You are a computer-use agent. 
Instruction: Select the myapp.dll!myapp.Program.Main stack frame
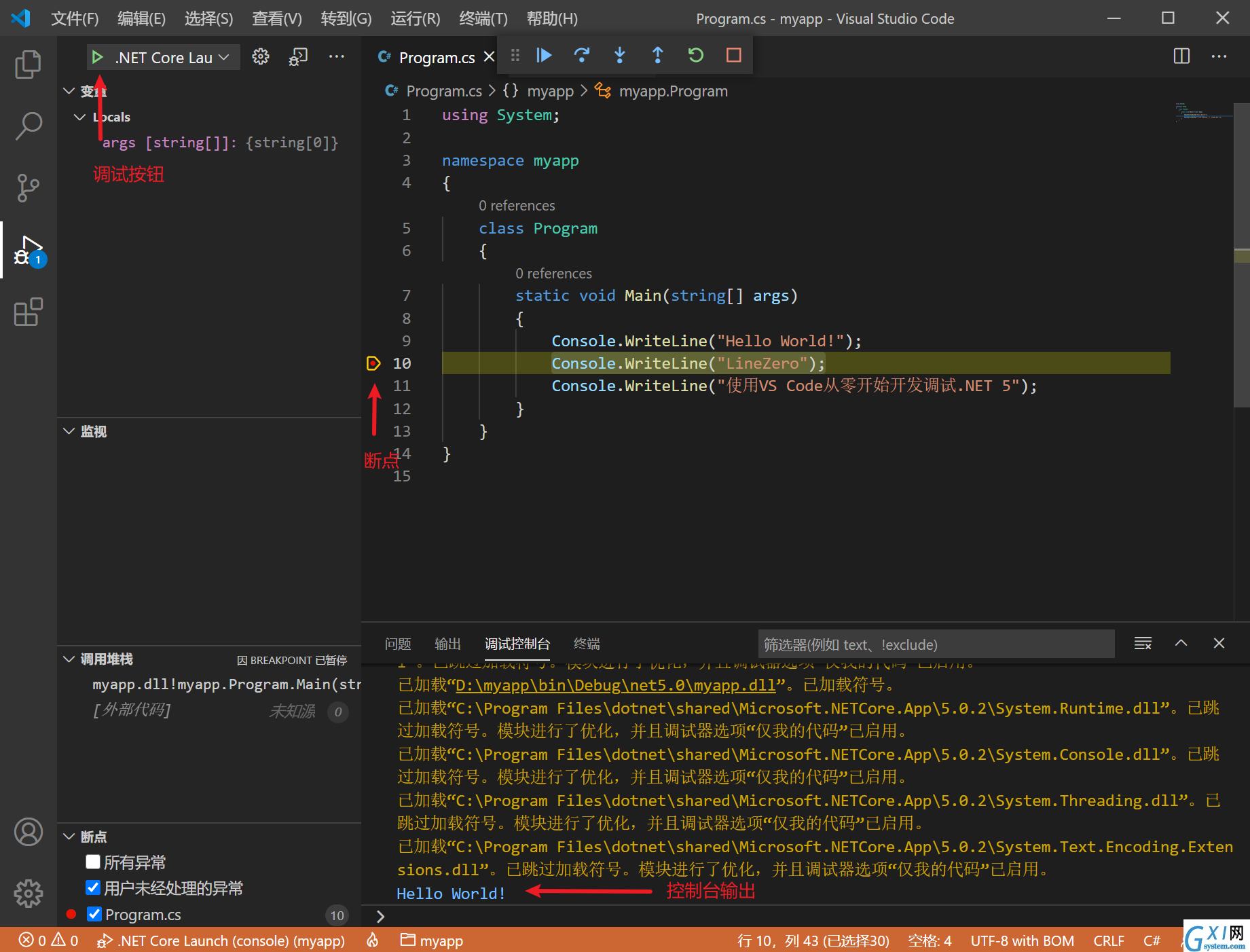click(x=227, y=684)
